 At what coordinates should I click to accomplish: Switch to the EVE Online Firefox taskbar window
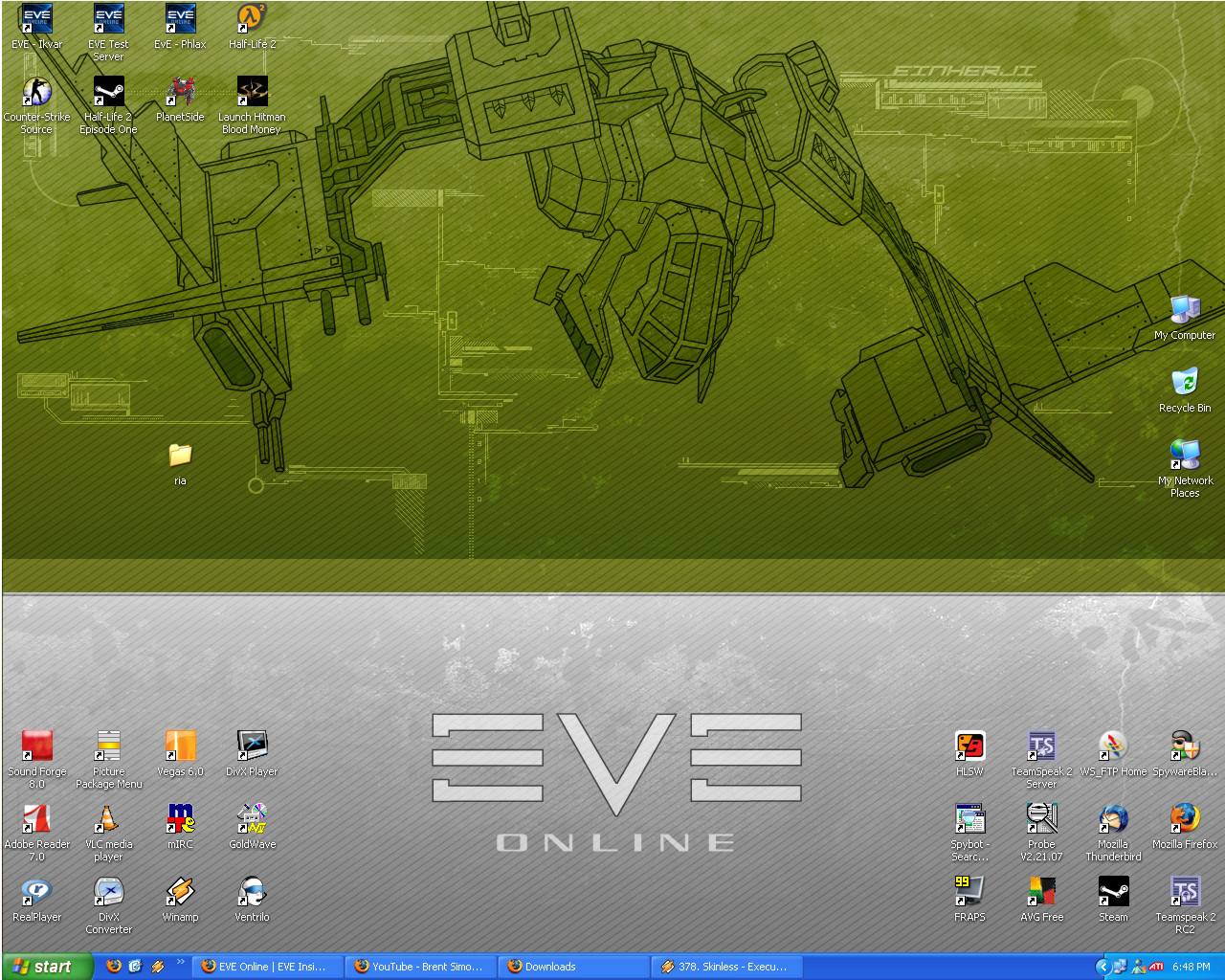(x=268, y=967)
